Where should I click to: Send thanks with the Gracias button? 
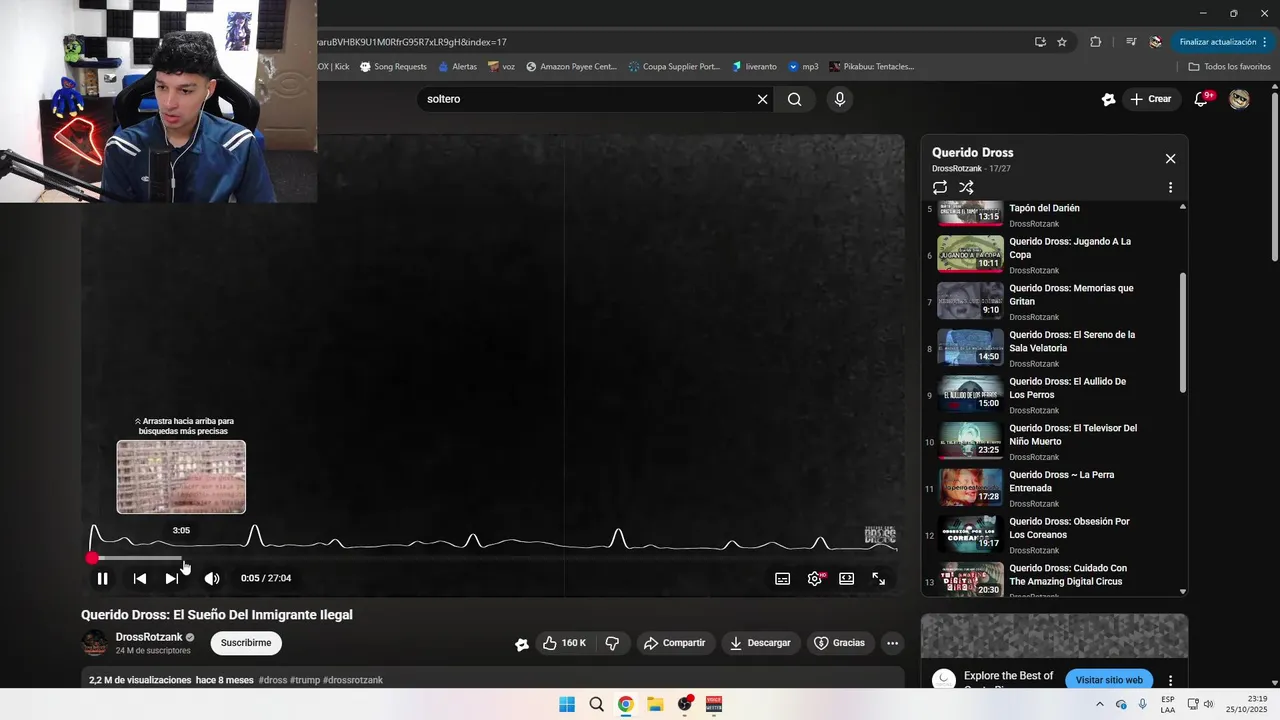pyautogui.click(x=839, y=643)
